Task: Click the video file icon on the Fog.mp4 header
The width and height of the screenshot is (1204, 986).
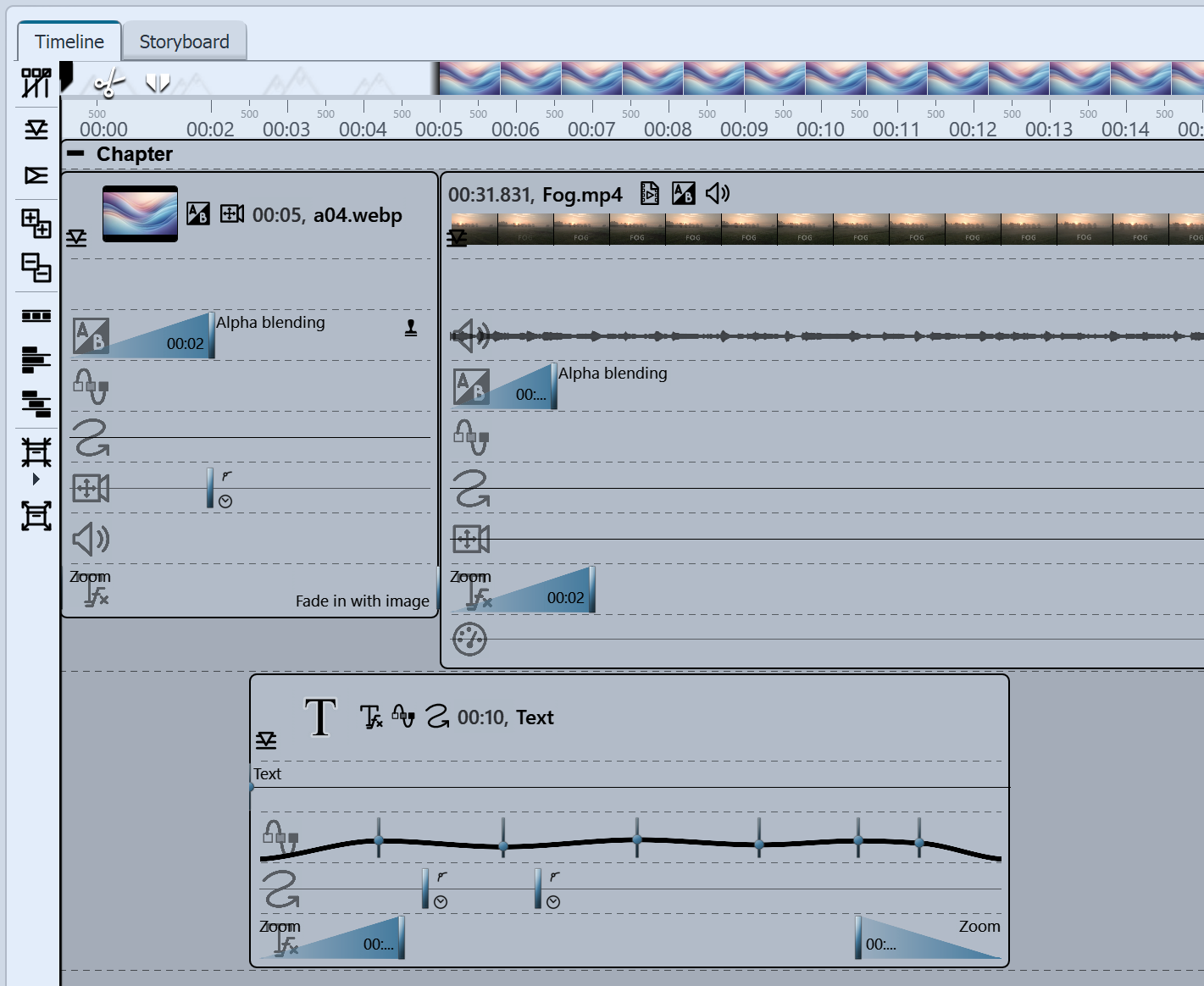Action: 649,193
